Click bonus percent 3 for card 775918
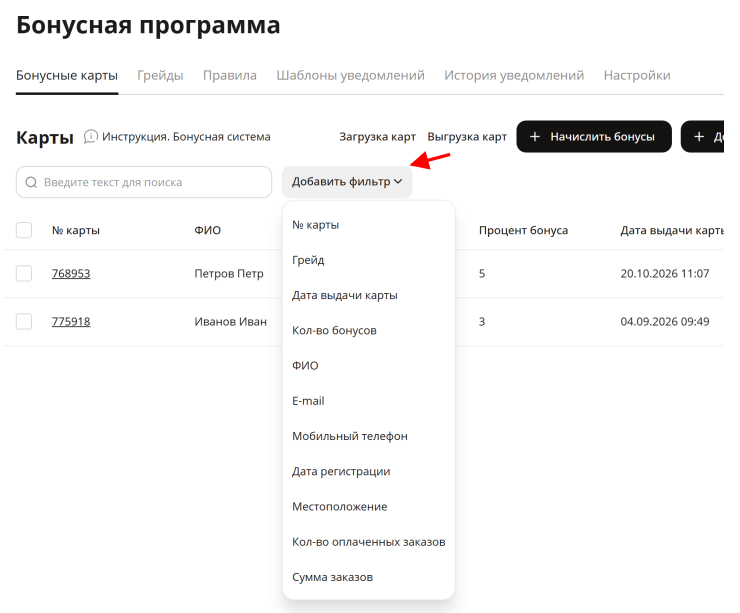Viewport: 740px width, 613px height. click(482, 322)
